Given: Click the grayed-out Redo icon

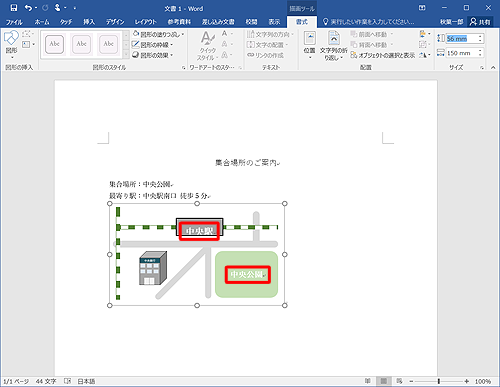Looking at the screenshot, I should [x=45, y=8].
